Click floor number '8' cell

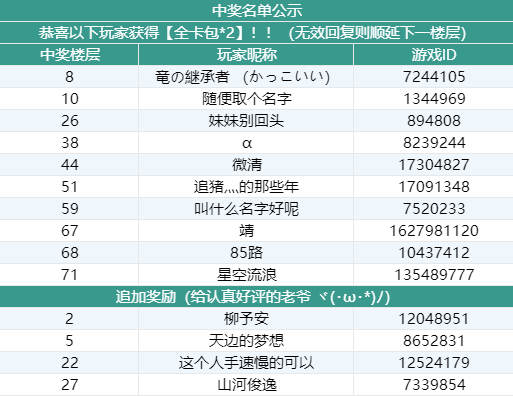tap(69, 77)
